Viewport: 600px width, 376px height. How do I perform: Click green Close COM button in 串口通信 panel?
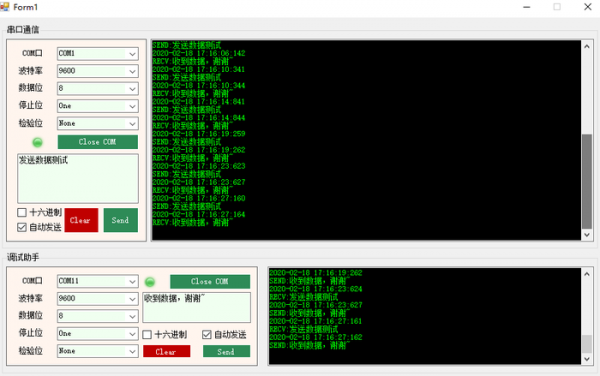tap(98, 142)
